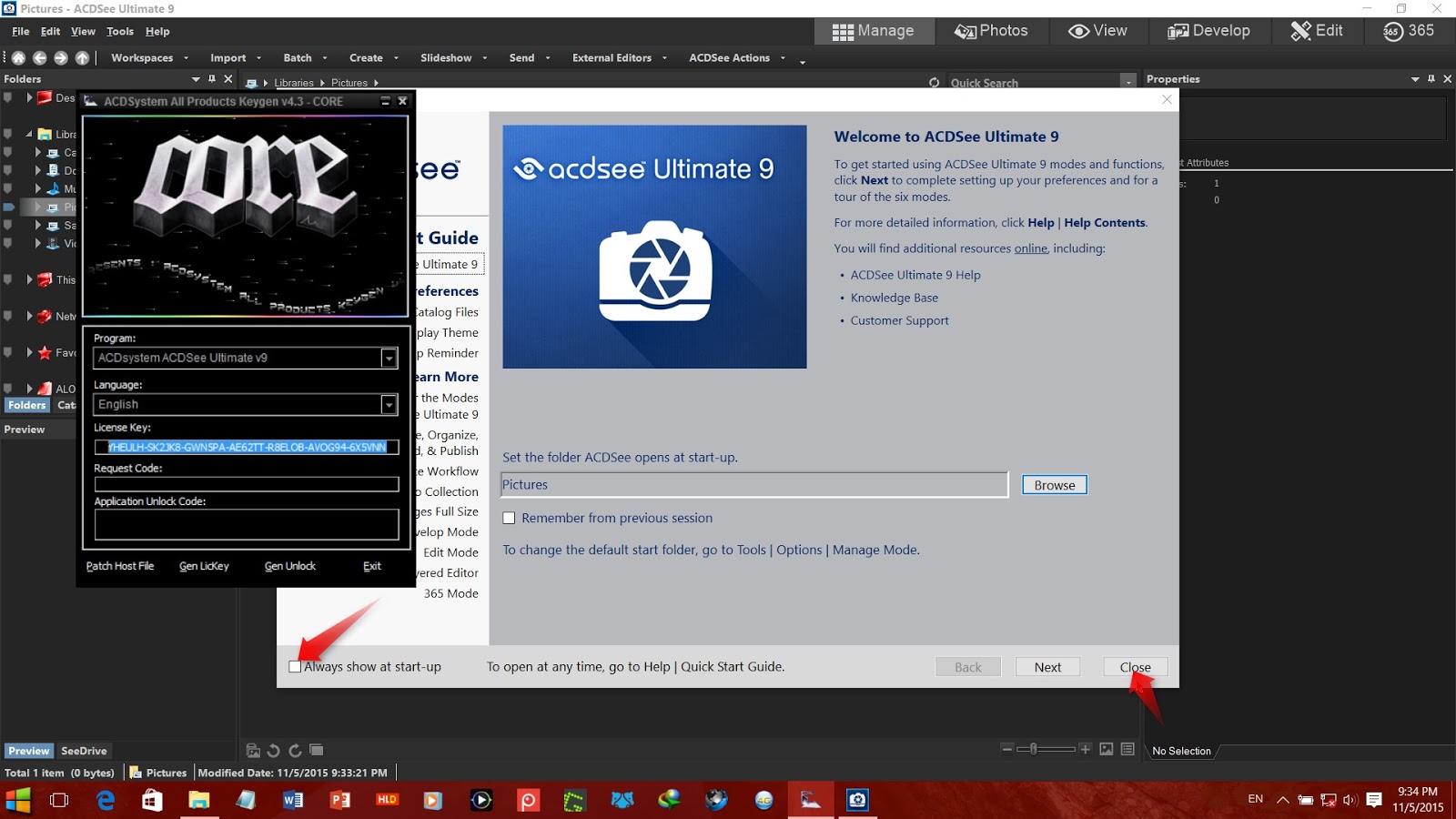
Task: Uncheck Always show at start-up
Action: (295, 666)
